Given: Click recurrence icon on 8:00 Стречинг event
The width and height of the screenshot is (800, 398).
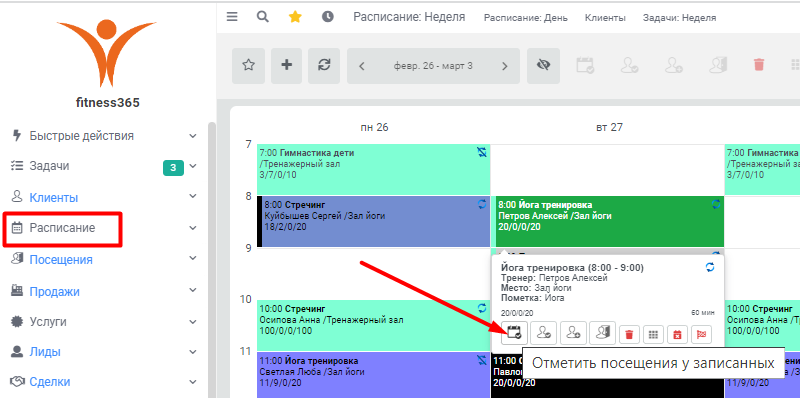Looking at the screenshot, I should (x=482, y=204).
